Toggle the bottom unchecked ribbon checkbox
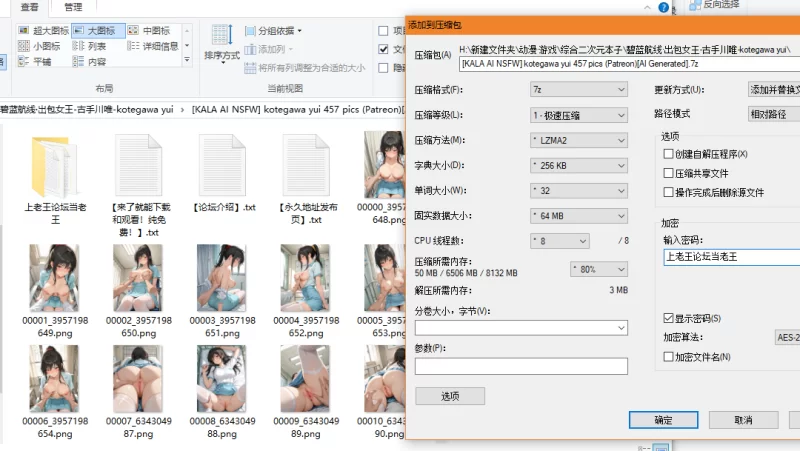 pyautogui.click(x=383, y=67)
